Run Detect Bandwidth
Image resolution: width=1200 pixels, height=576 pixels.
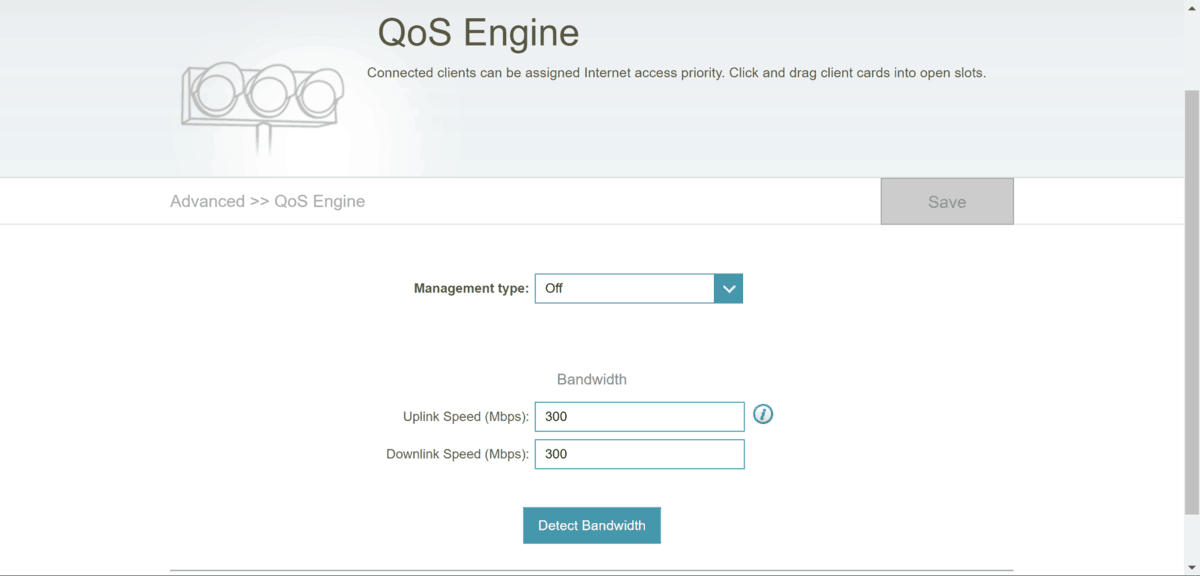pyautogui.click(x=591, y=525)
